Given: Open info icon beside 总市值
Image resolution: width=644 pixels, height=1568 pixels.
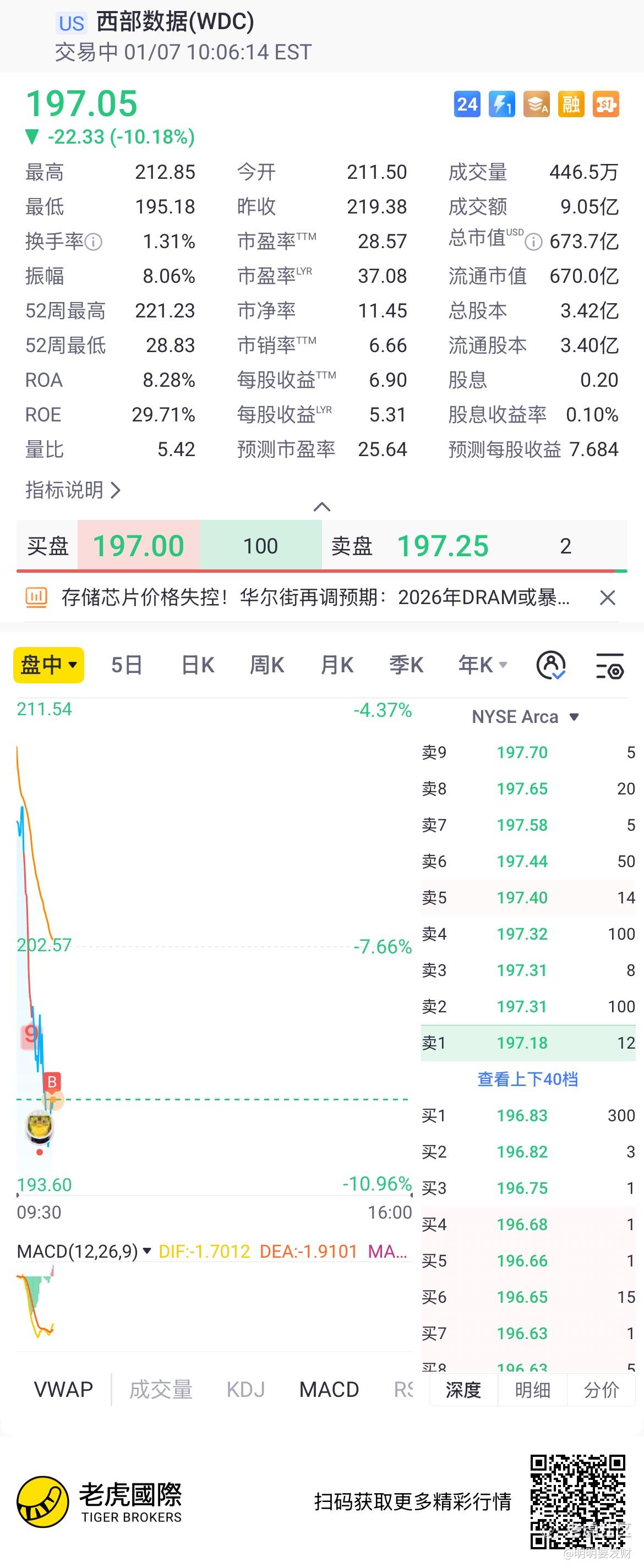Looking at the screenshot, I should 533,242.
